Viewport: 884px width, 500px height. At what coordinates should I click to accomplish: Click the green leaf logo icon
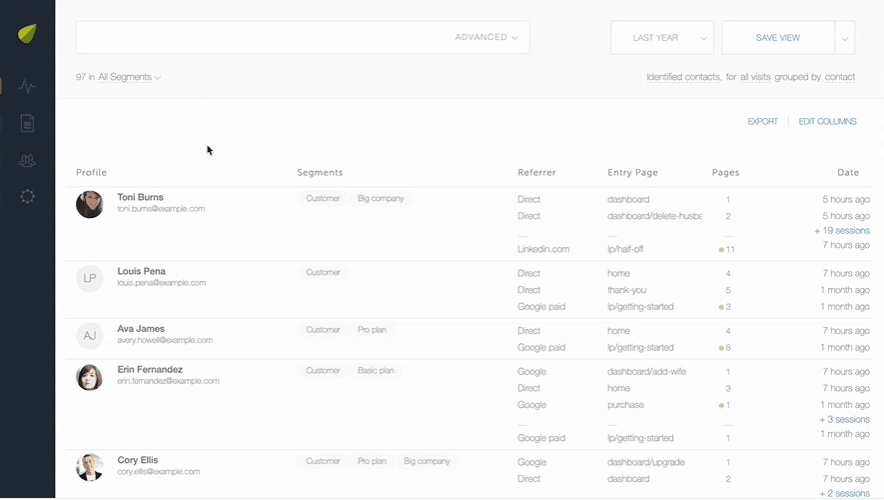click(27, 34)
